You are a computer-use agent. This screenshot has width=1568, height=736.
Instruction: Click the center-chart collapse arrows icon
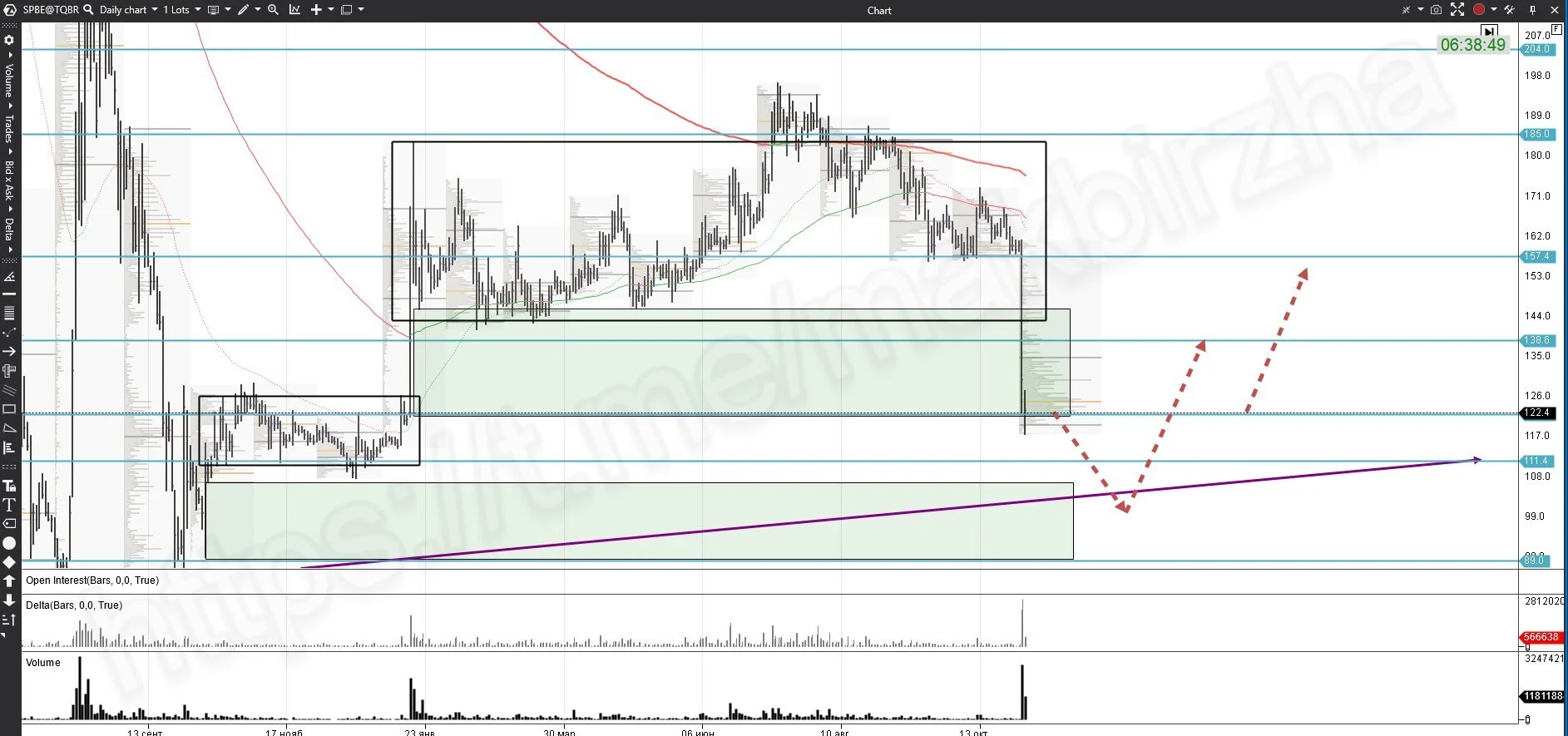1406,10
